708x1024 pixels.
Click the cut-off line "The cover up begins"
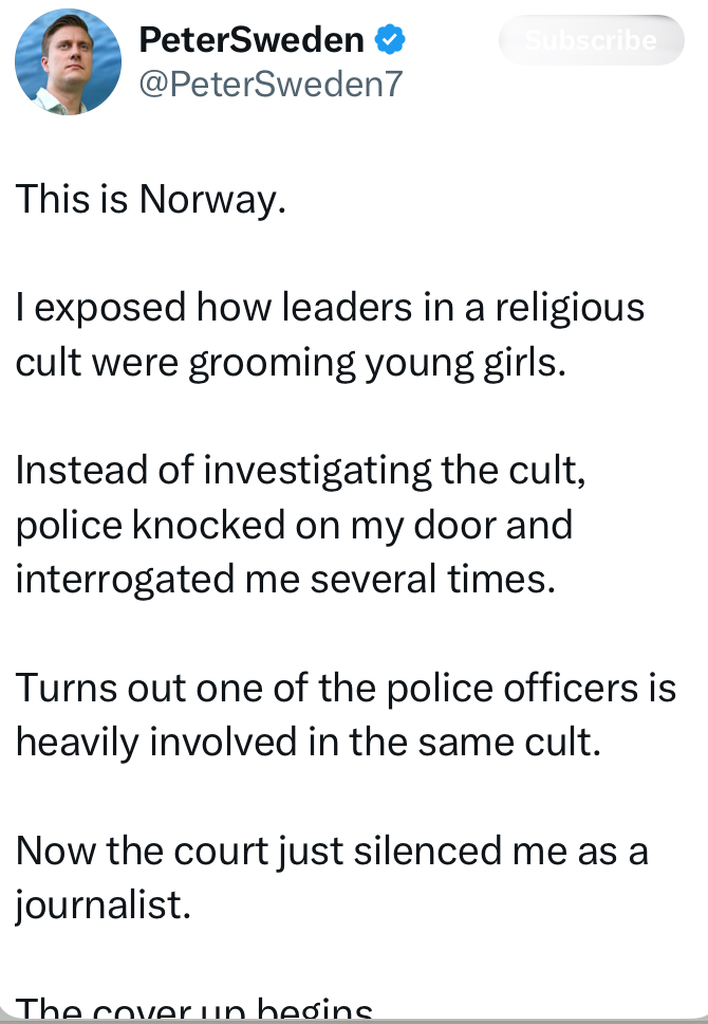click(195, 1010)
